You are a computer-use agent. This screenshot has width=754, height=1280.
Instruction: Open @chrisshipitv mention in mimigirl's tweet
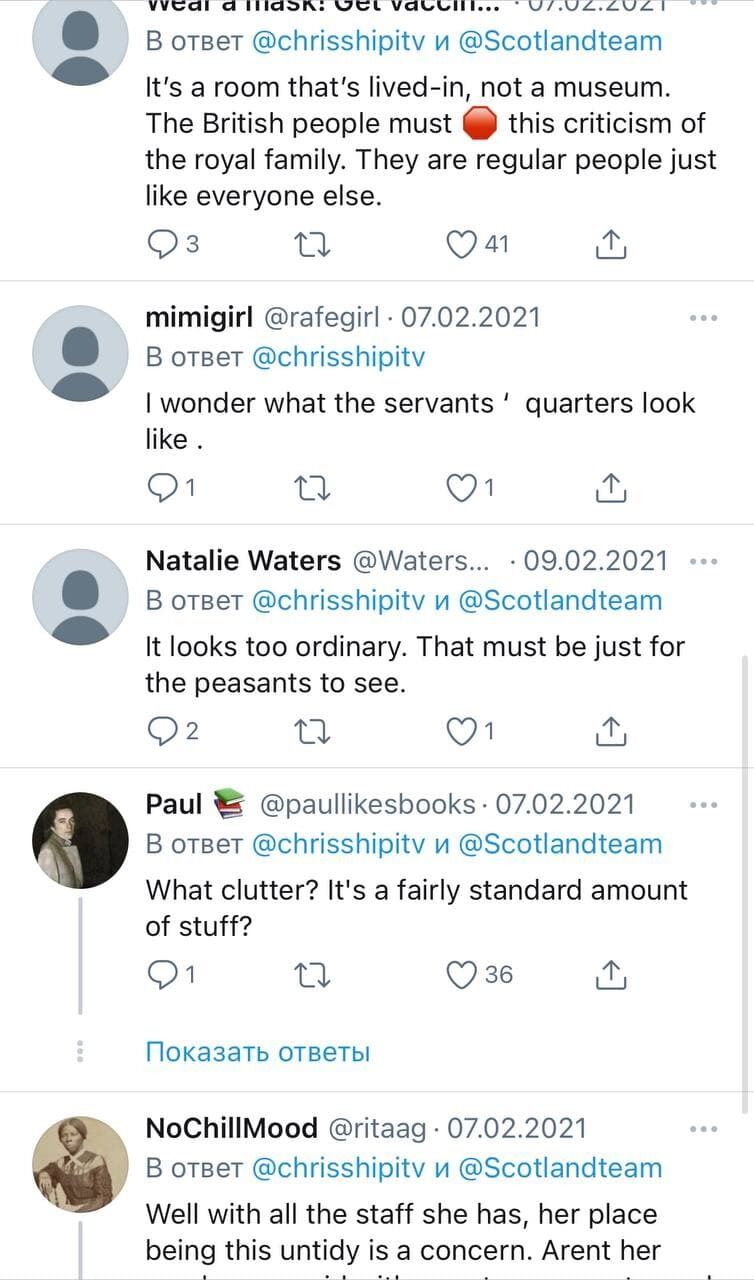338,357
